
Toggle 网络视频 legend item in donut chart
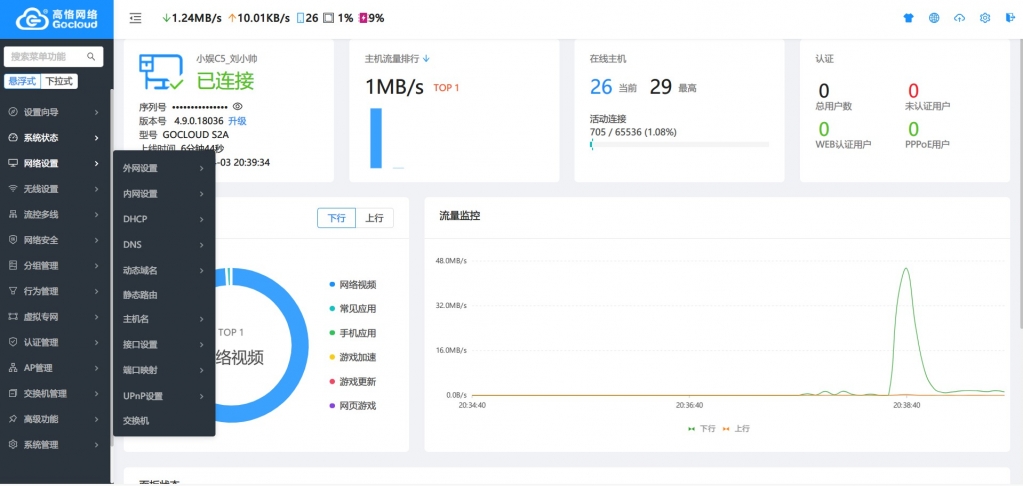(353, 284)
